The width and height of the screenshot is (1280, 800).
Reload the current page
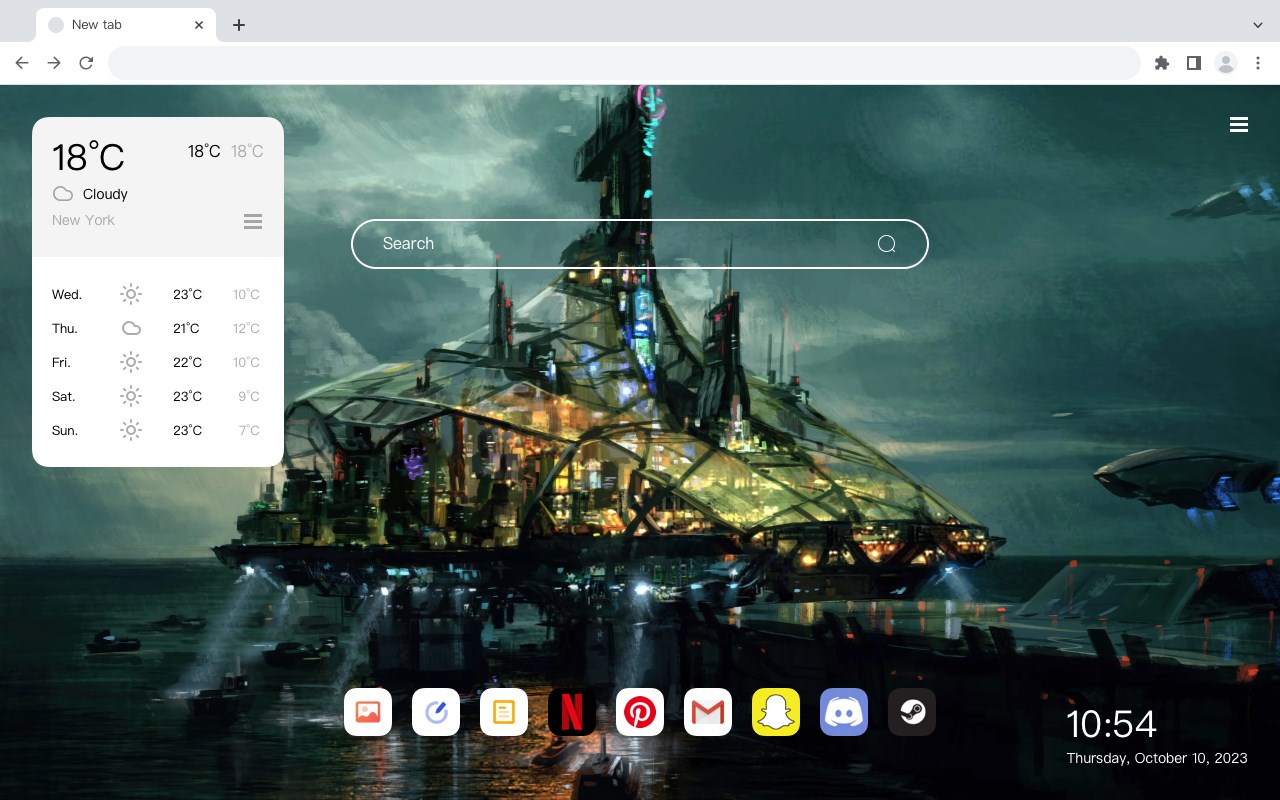pyautogui.click(x=86, y=63)
